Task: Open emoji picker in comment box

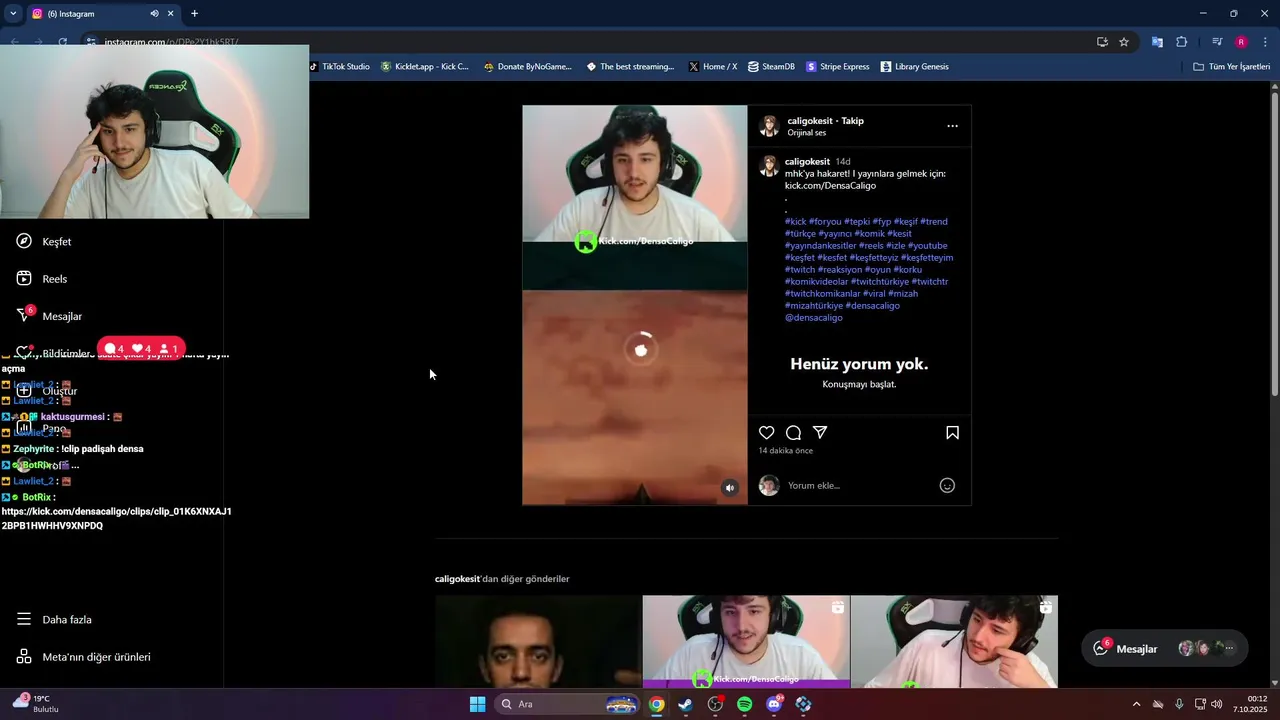Action: [947, 486]
